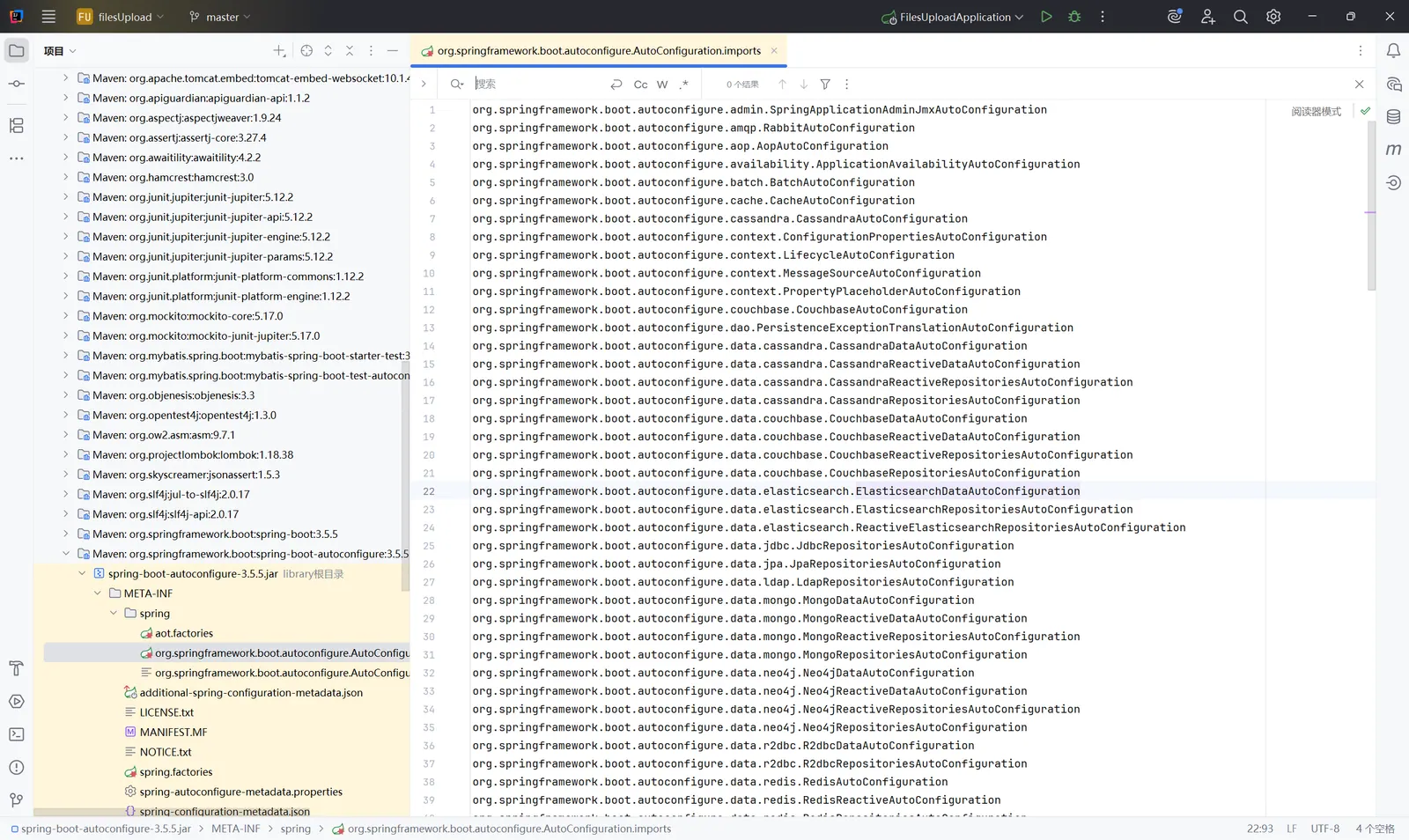Select the AutoConfiguration.imports editor tab
Viewport: 1409px width, 840px height.
[x=598, y=51]
